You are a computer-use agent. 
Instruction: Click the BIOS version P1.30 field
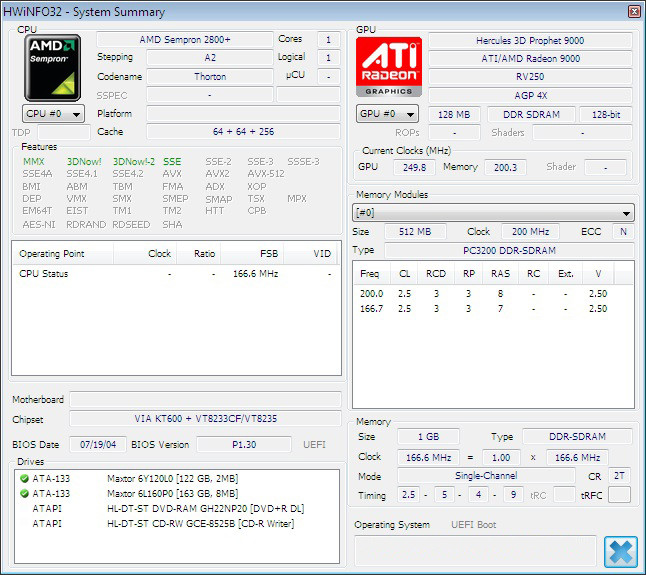[x=244, y=444]
